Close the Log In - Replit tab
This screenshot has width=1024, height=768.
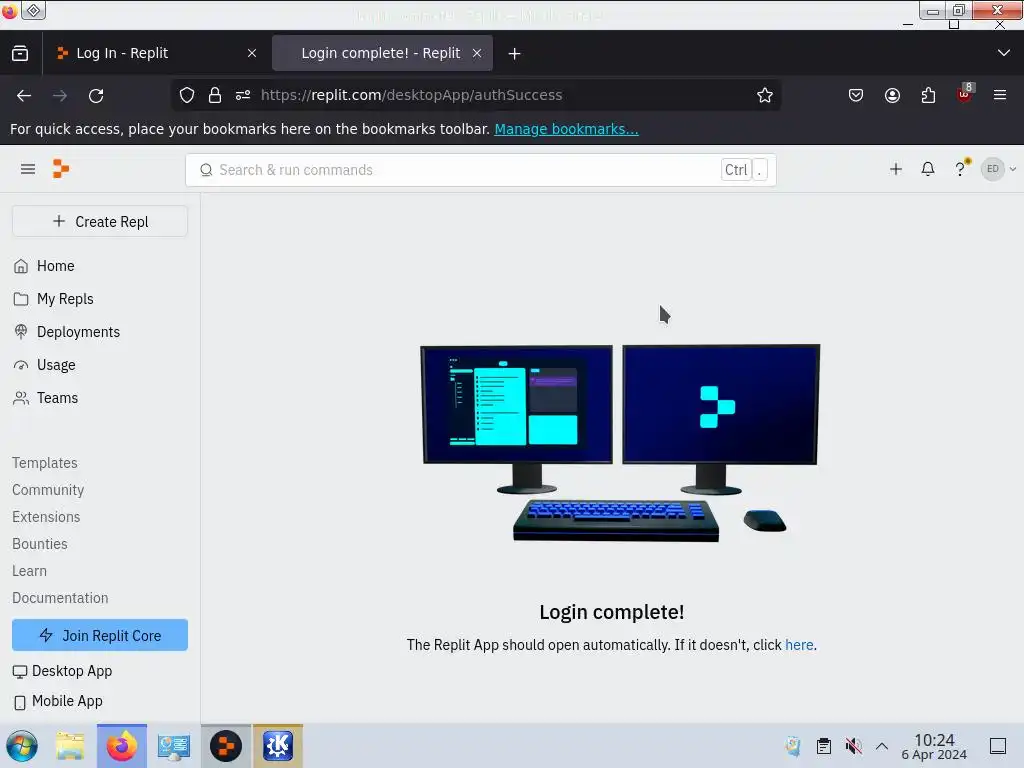[252, 54]
